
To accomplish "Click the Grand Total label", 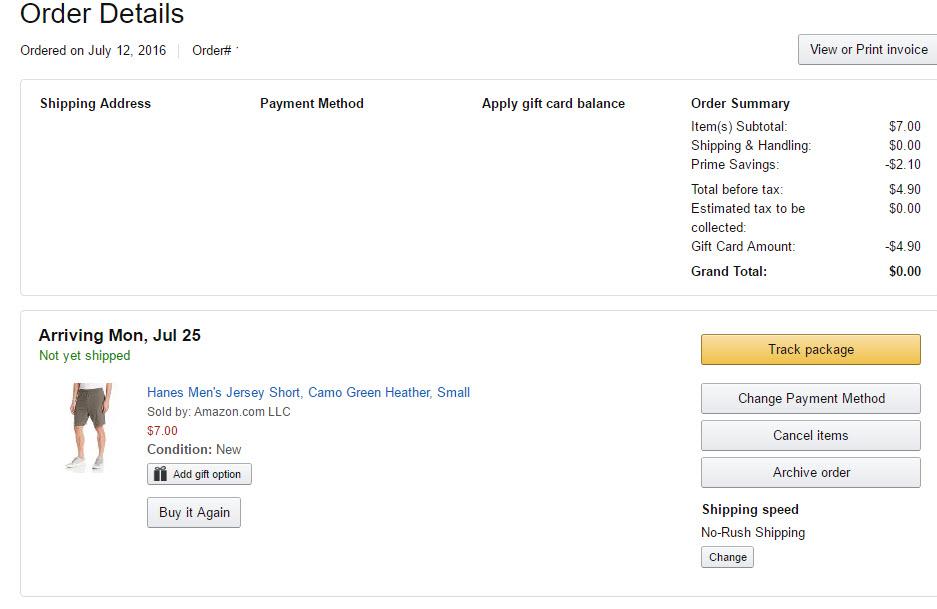I will [x=729, y=271].
